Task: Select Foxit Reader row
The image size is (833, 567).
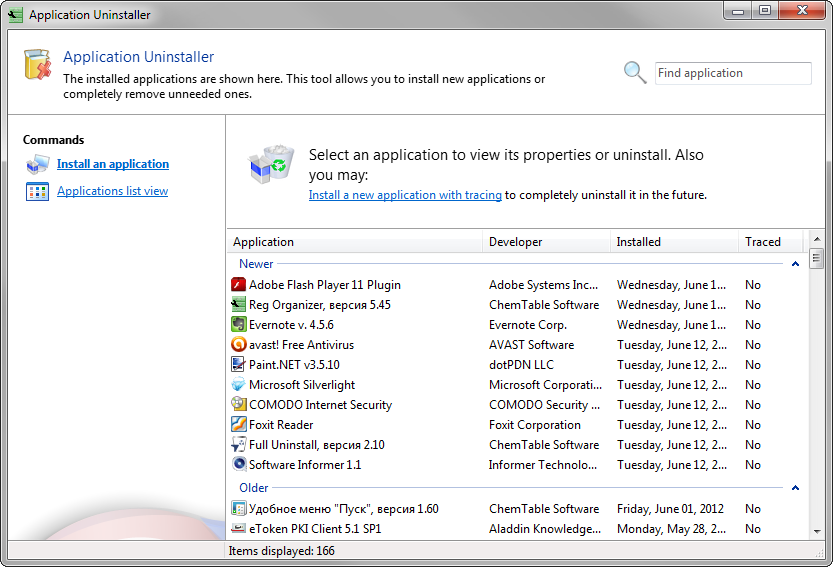Action: click(517, 425)
